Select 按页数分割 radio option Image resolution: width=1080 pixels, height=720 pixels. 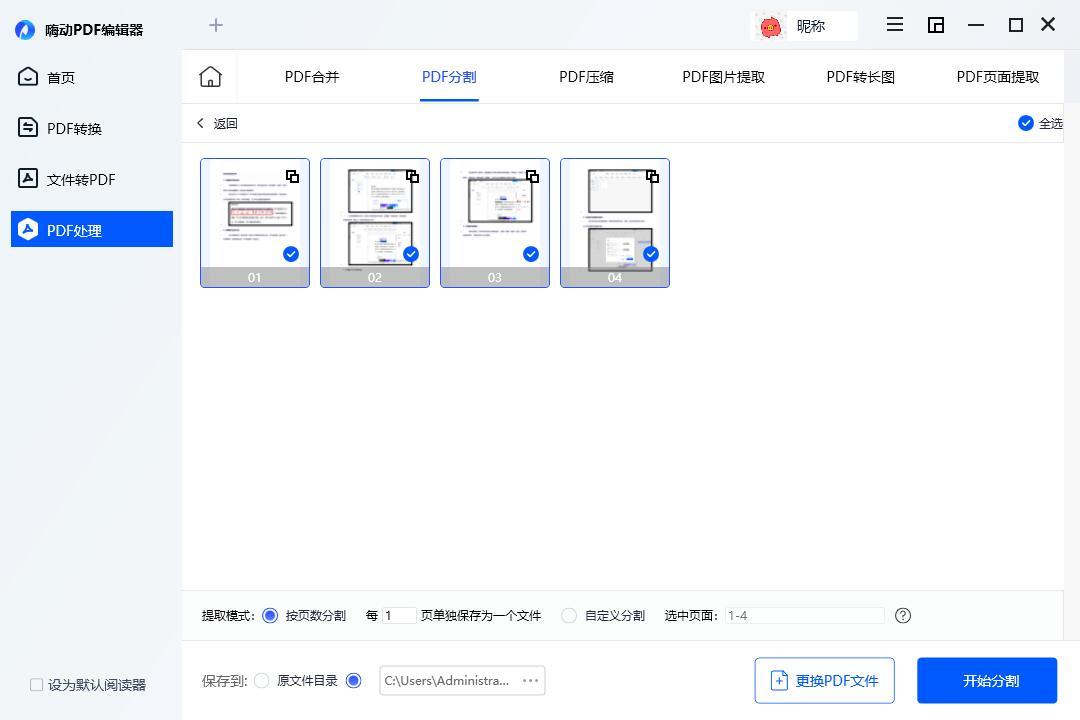coord(270,615)
